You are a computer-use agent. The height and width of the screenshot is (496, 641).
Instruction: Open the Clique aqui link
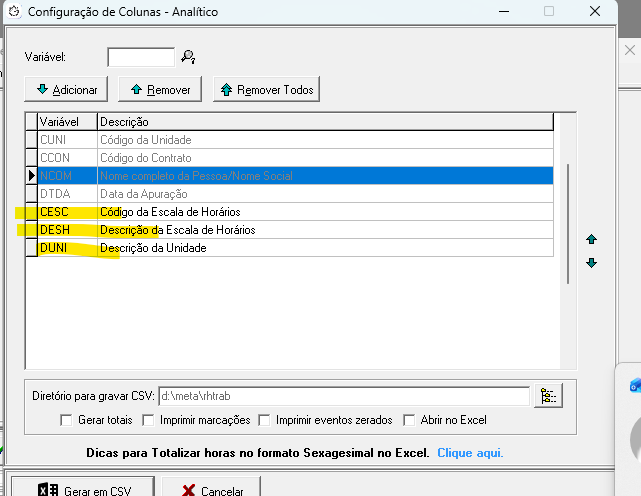(x=470, y=453)
